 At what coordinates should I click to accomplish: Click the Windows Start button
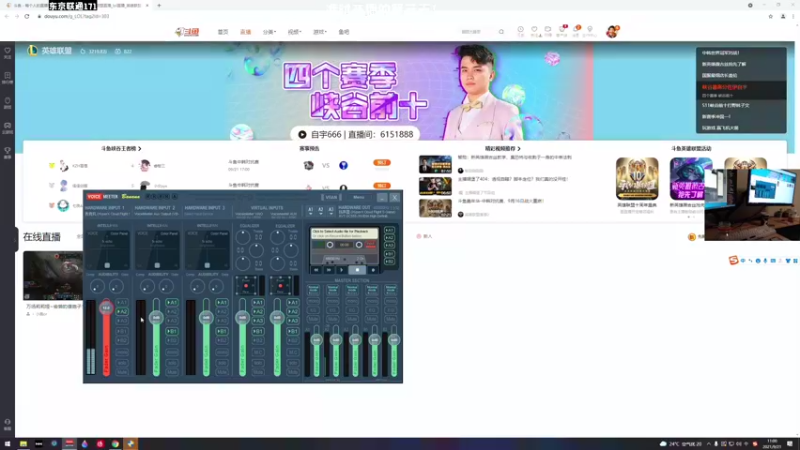point(7,444)
